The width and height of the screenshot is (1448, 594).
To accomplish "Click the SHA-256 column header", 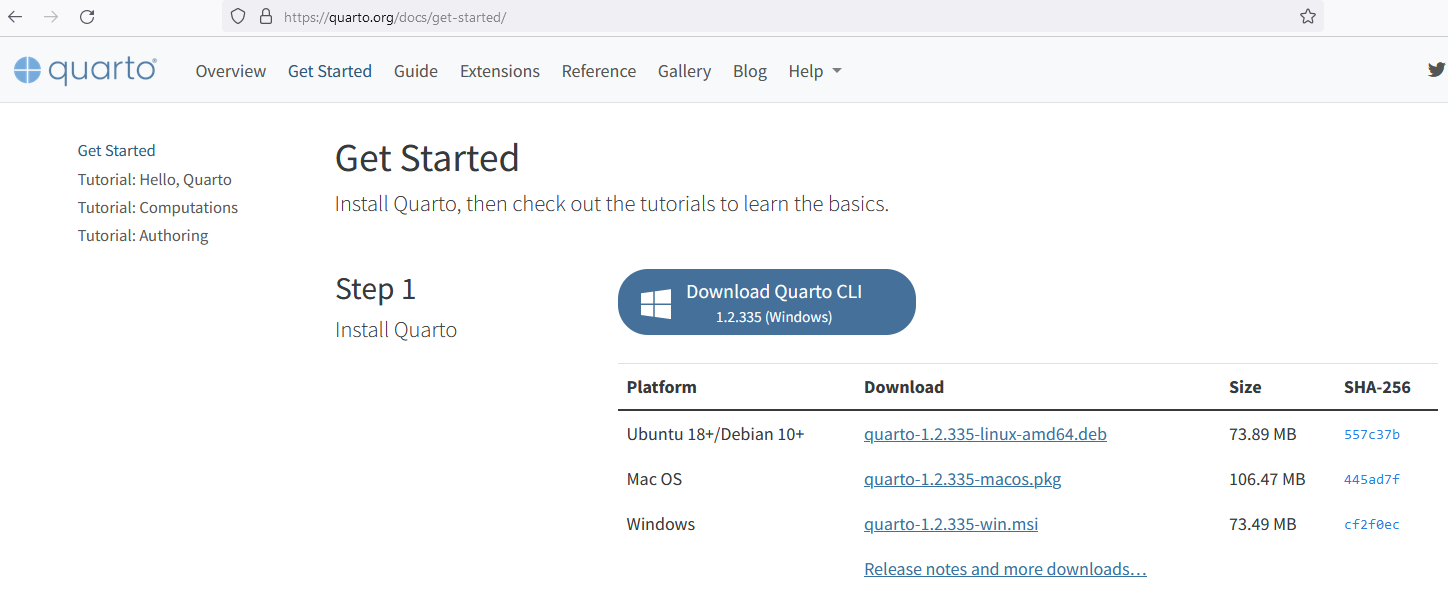I will (1377, 387).
